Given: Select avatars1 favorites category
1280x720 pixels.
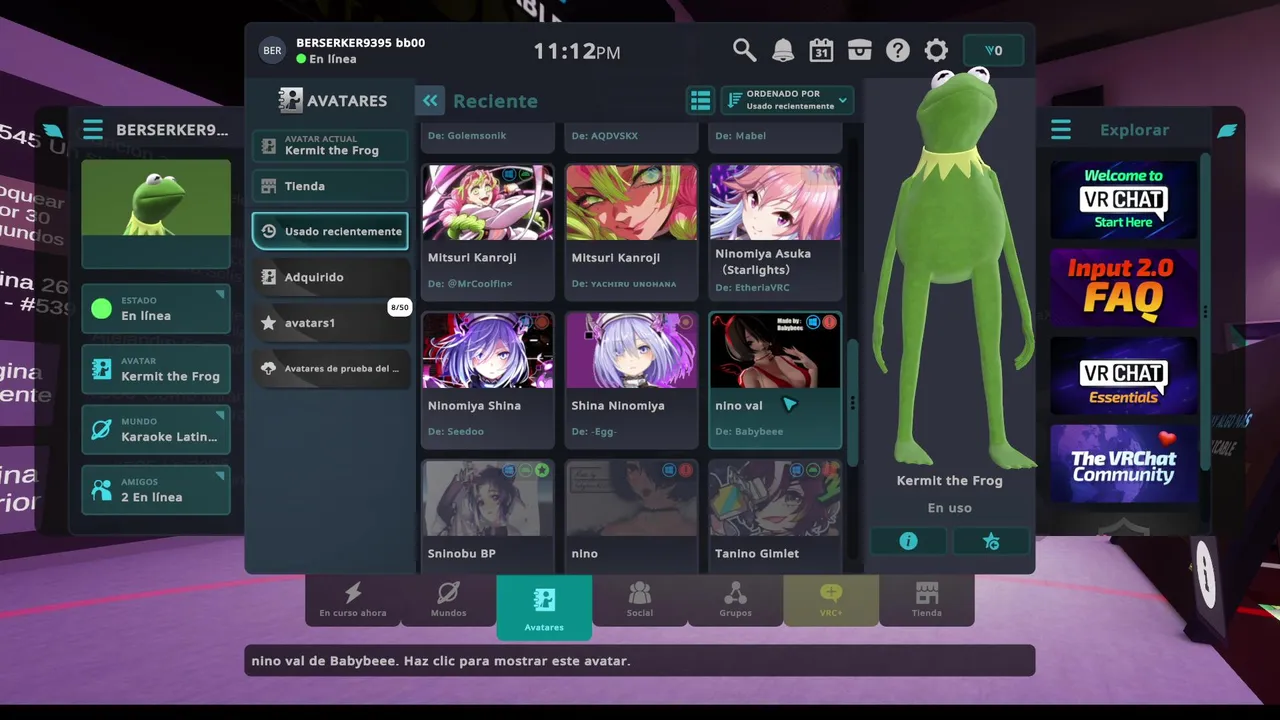Looking at the screenshot, I should coord(330,323).
